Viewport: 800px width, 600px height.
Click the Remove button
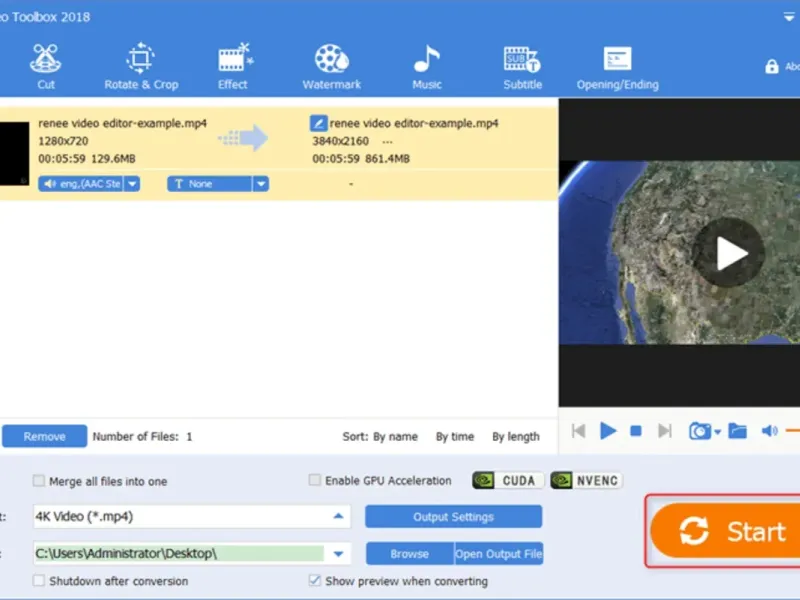(x=44, y=436)
